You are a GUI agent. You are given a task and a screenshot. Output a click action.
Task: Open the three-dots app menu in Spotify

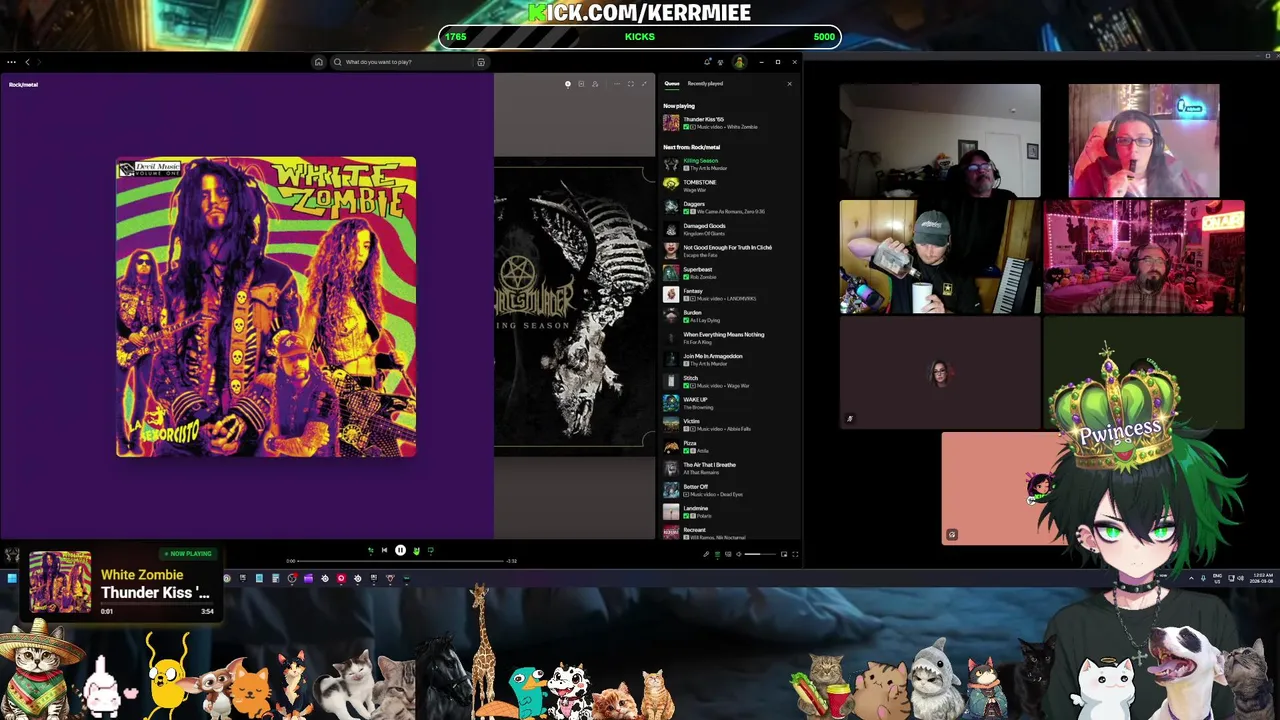click(x=11, y=62)
